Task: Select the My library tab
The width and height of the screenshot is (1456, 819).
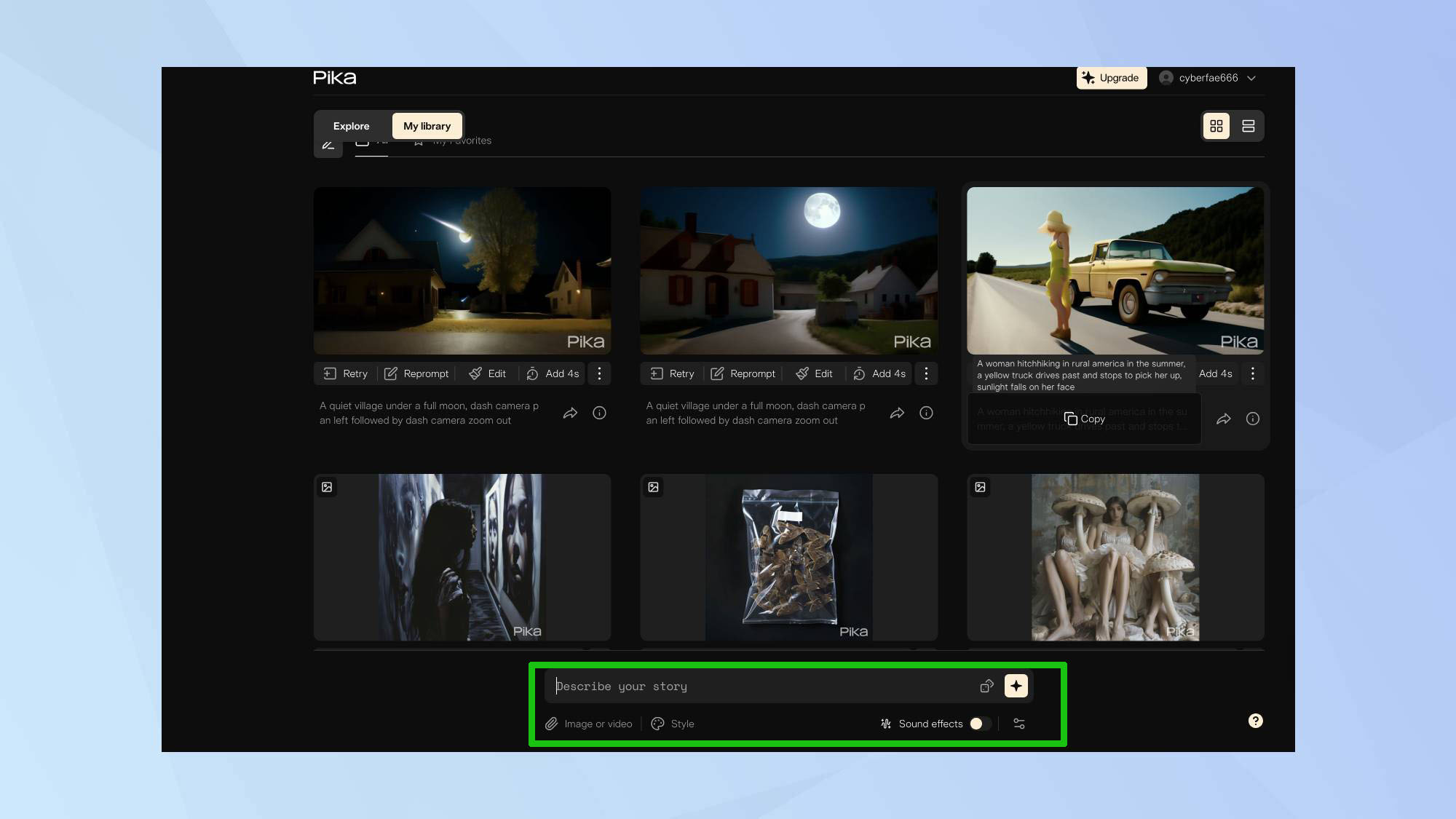Action: coord(427,126)
